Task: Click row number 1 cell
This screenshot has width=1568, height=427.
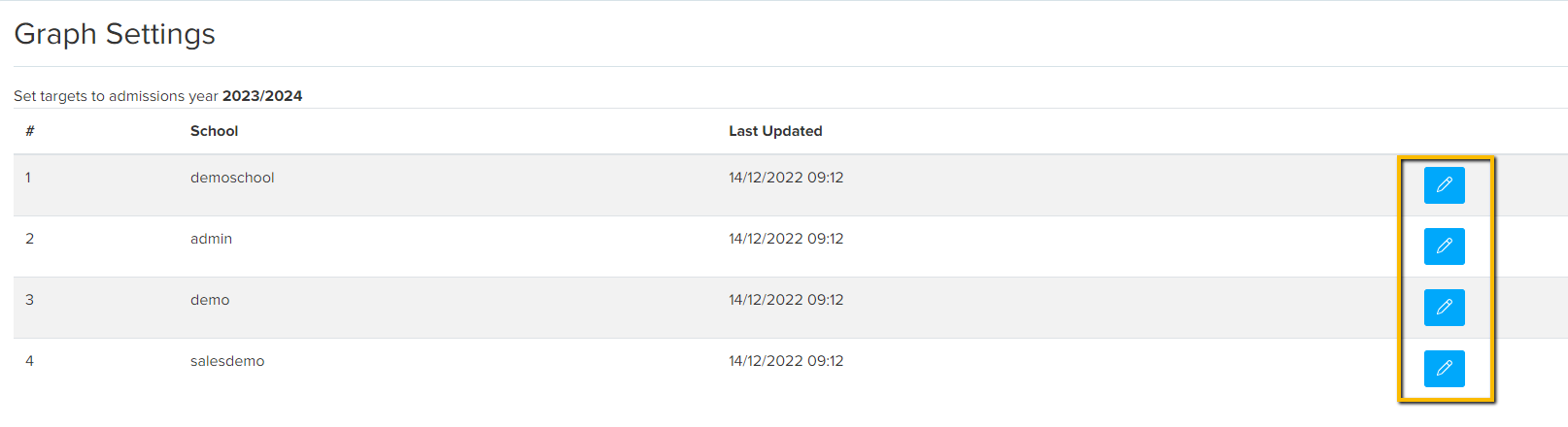Action: 28,178
